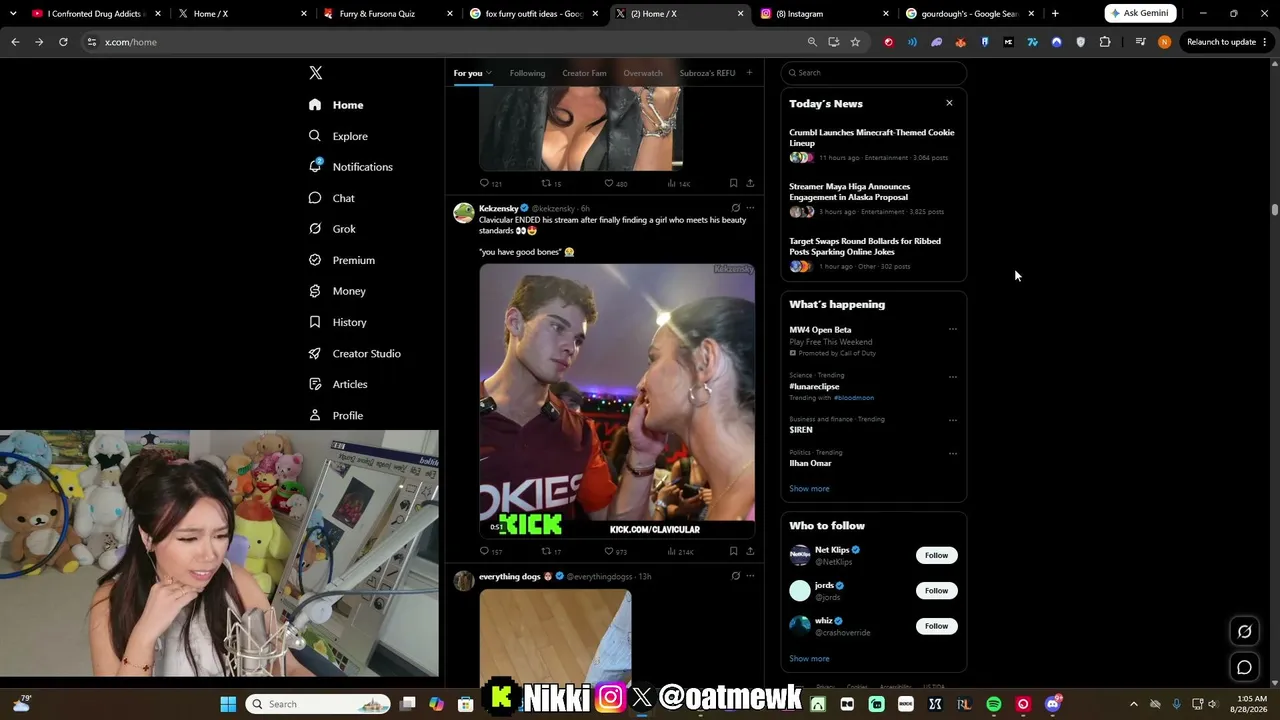Reply to the Kekzensky post
The height and width of the screenshot is (720, 1280).
(x=485, y=551)
